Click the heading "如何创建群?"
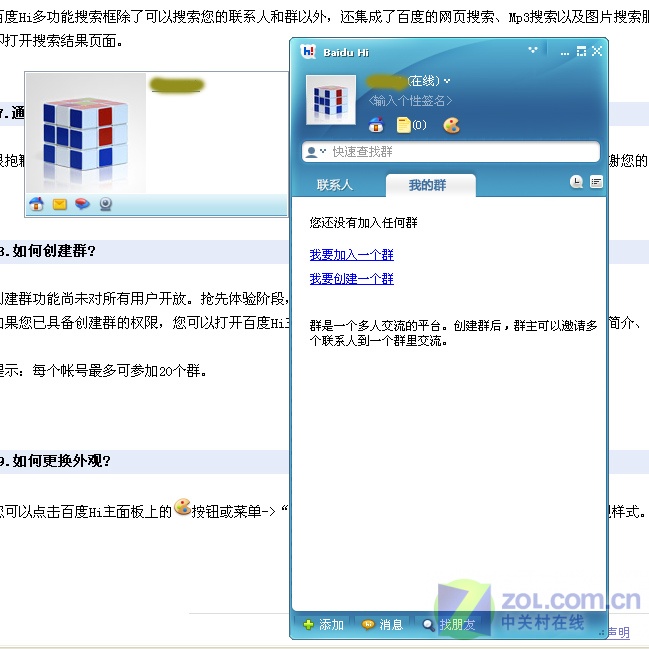649x649 pixels. [54, 251]
